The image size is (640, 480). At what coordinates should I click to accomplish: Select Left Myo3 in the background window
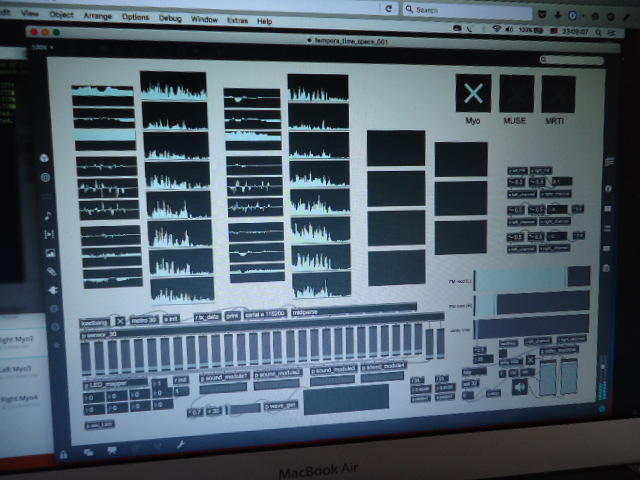(x=16, y=369)
